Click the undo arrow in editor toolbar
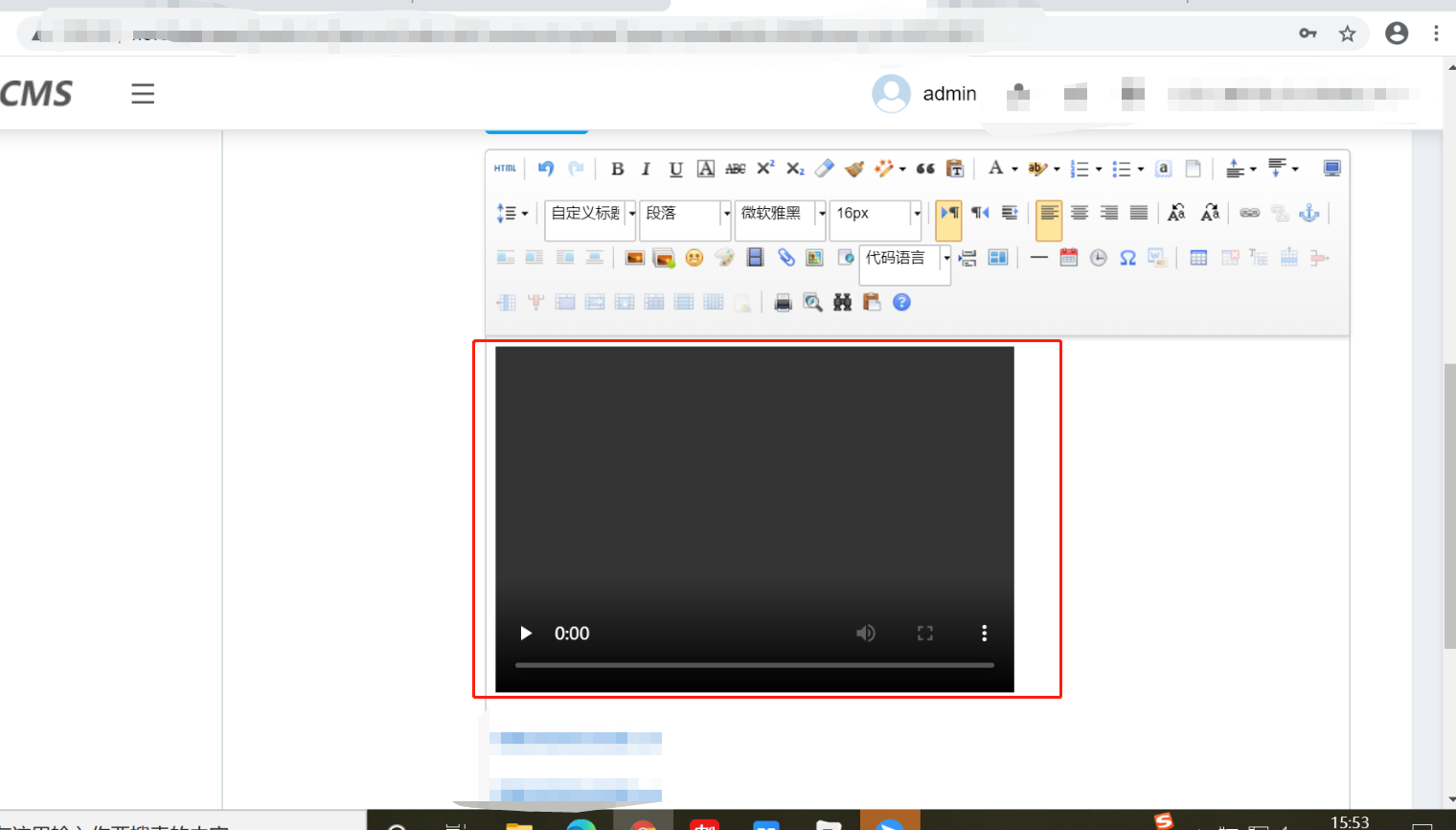The width and height of the screenshot is (1456, 830). [546, 169]
